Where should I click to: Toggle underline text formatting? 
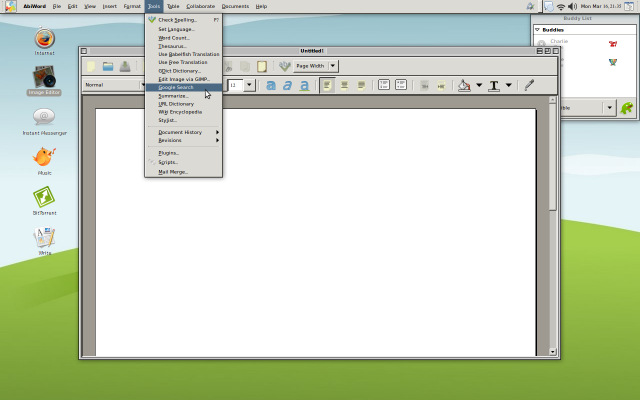tap(304, 85)
